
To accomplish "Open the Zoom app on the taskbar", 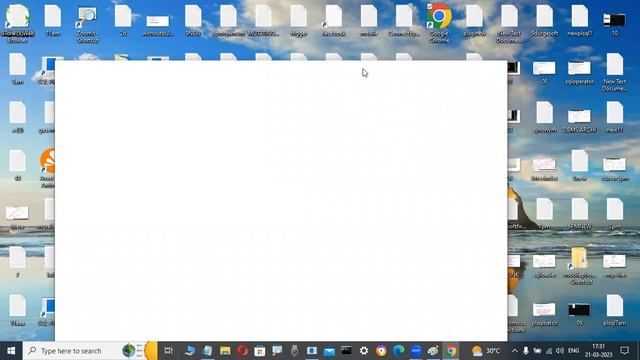I will click(x=416, y=351).
